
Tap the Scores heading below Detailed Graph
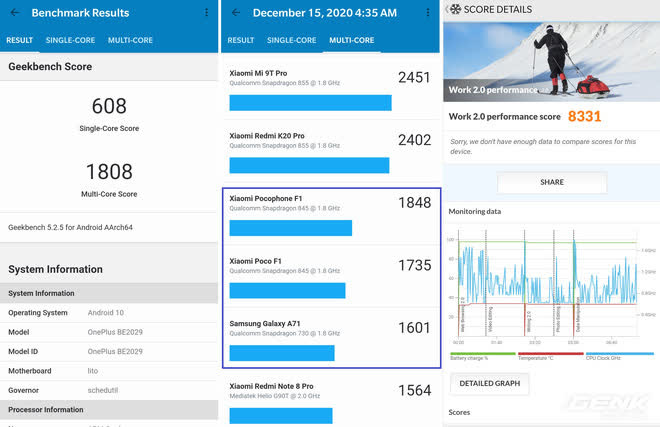click(x=459, y=413)
